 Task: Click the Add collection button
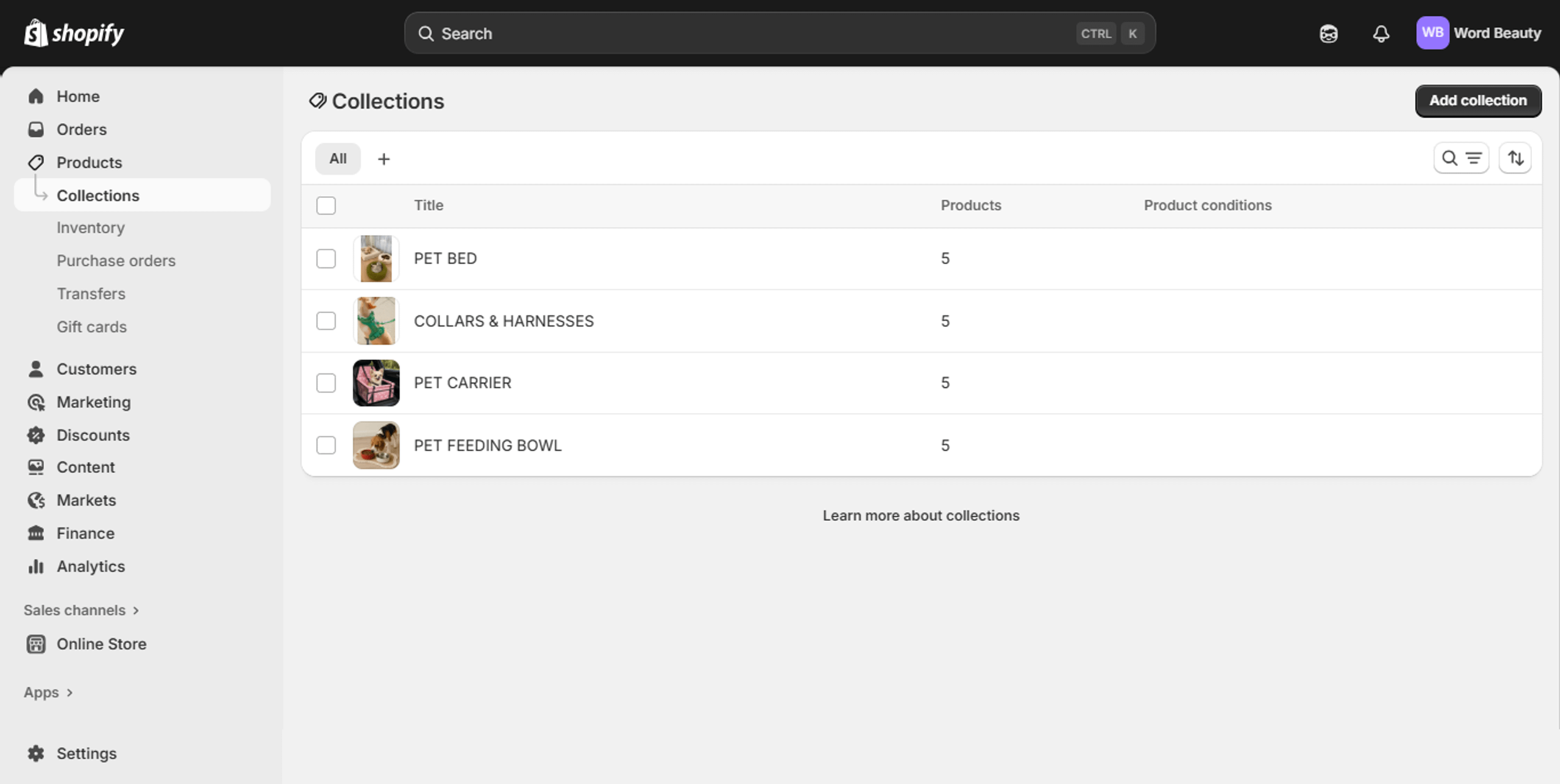(1478, 101)
